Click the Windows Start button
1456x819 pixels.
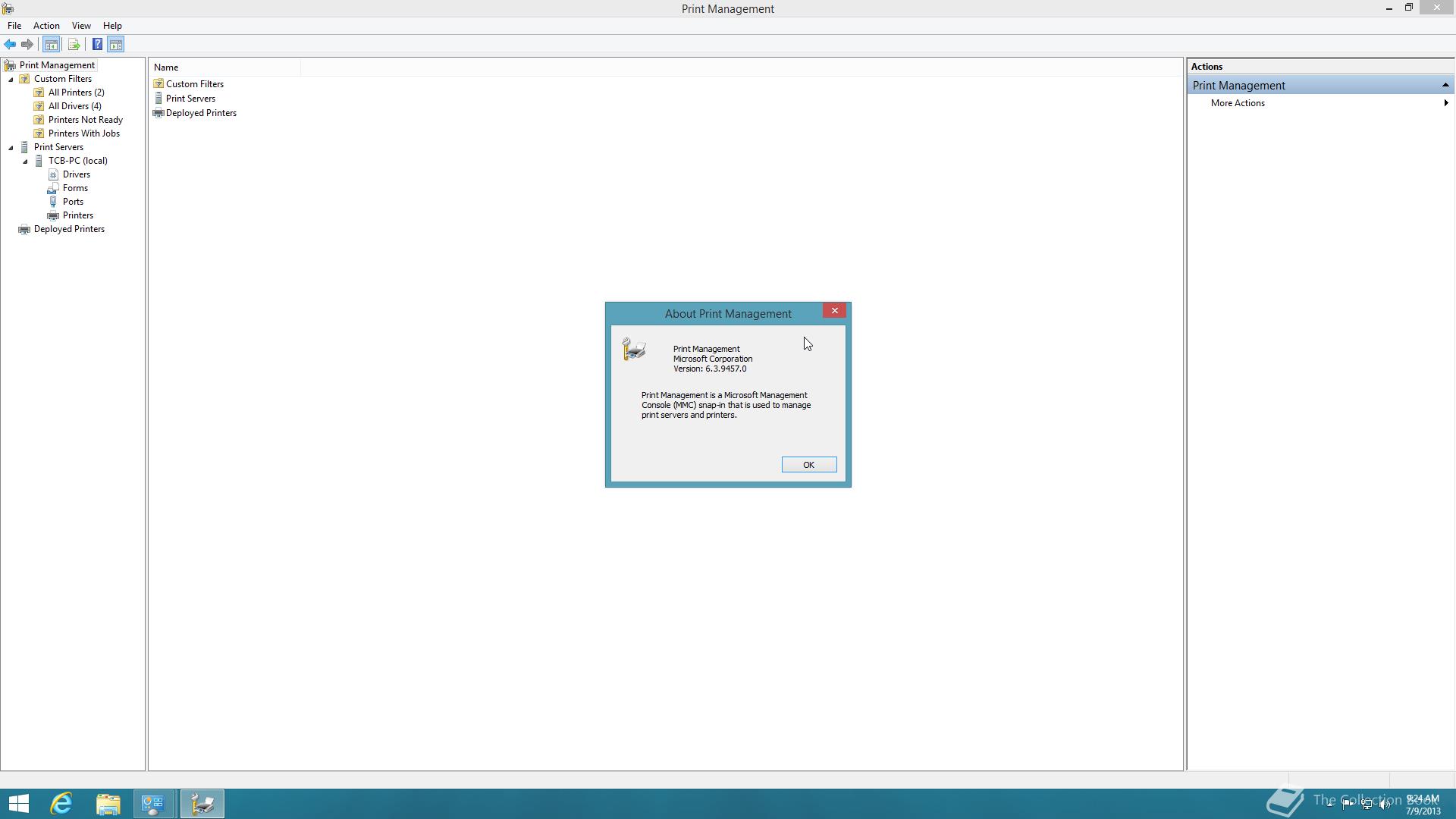[19, 804]
